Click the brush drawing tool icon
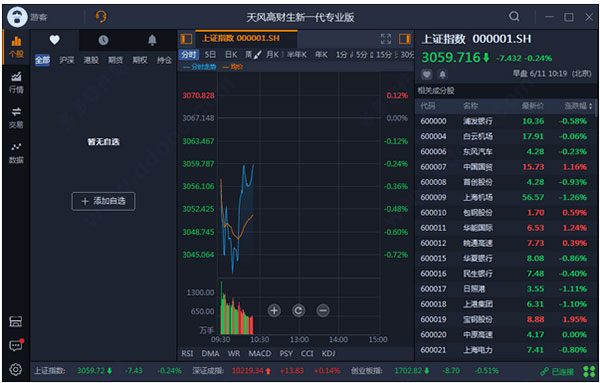 258,55
